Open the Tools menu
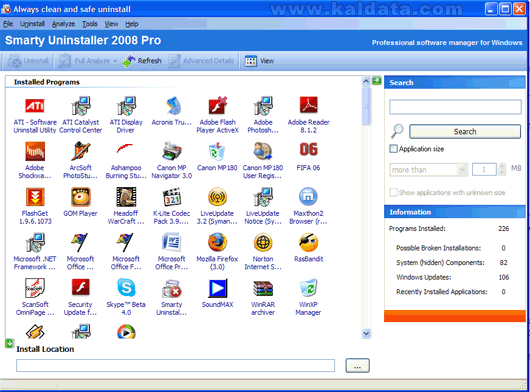This screenshot has width=530, height=392. [x=90, y=24]
